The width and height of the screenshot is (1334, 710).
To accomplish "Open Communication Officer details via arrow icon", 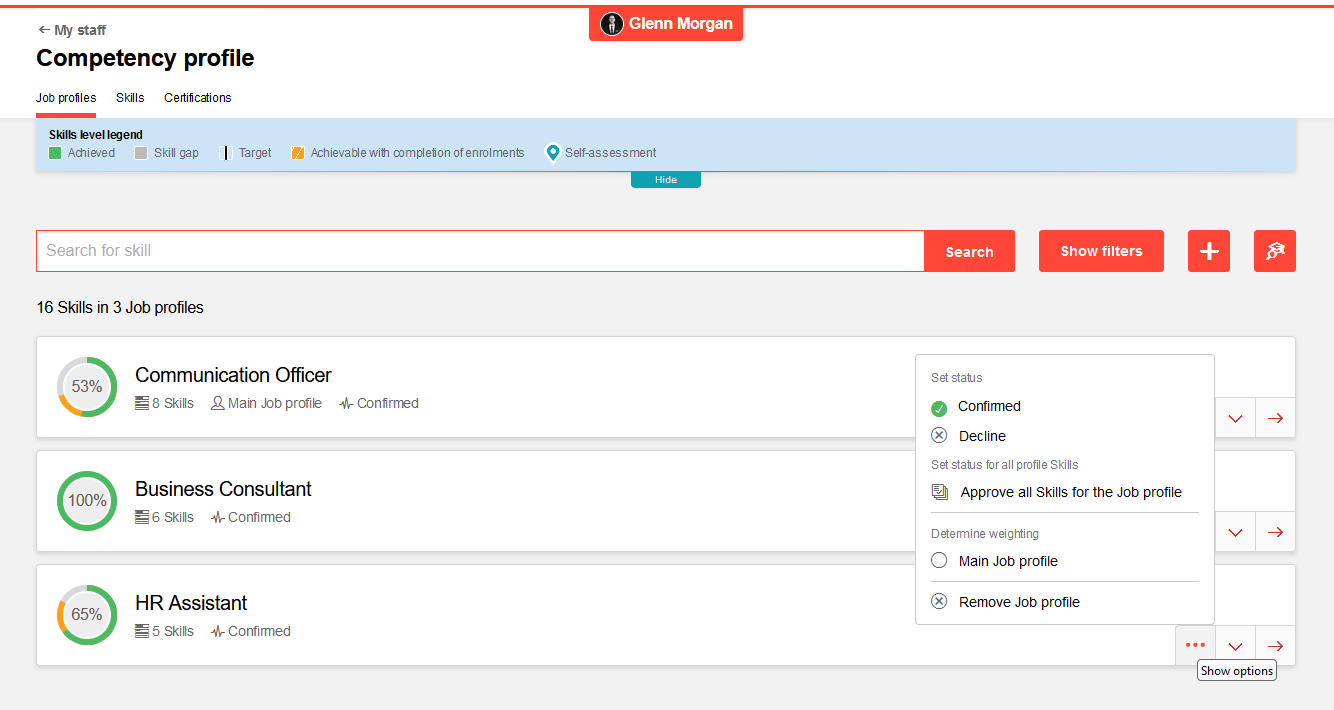I will pos(1275,418).
